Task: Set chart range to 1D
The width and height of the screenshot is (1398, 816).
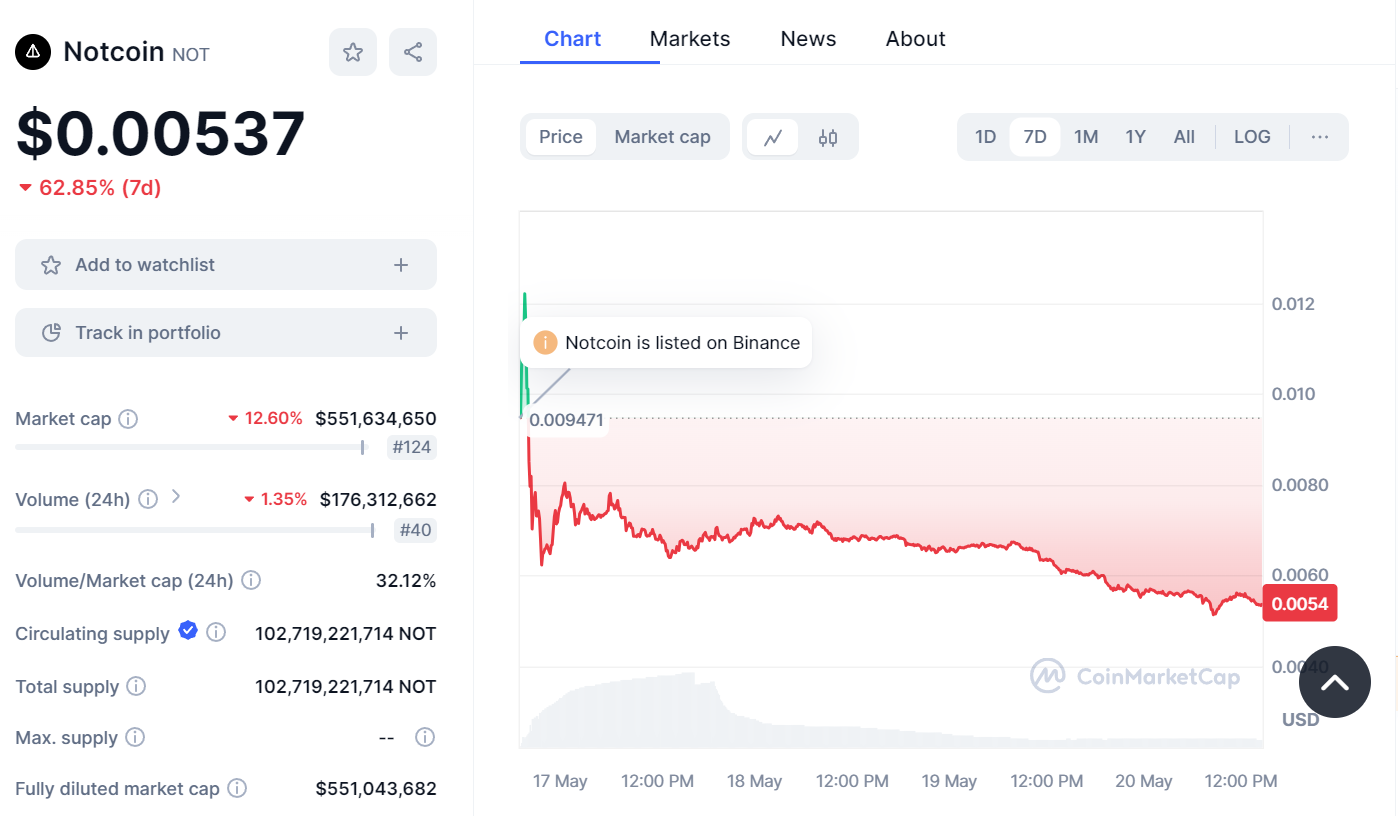Action: 986,137
